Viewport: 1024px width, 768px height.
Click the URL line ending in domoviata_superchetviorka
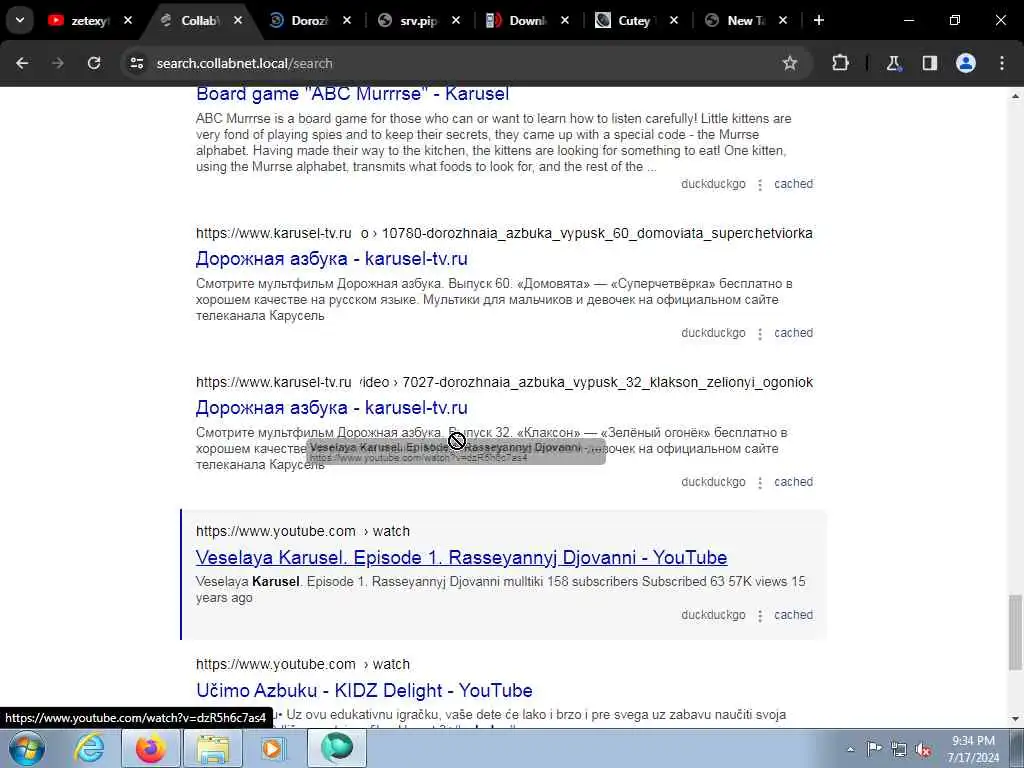point(504,233)
